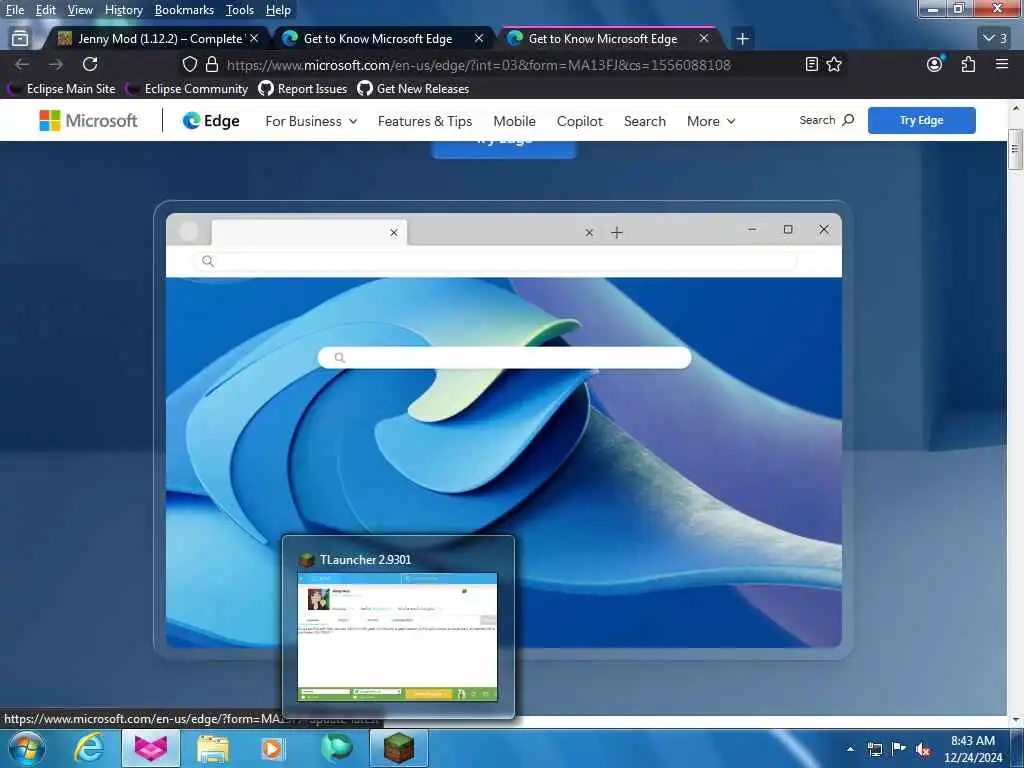Open a new tab with plus button
Screen dimensions: 1024x768
tap(743, 39)
